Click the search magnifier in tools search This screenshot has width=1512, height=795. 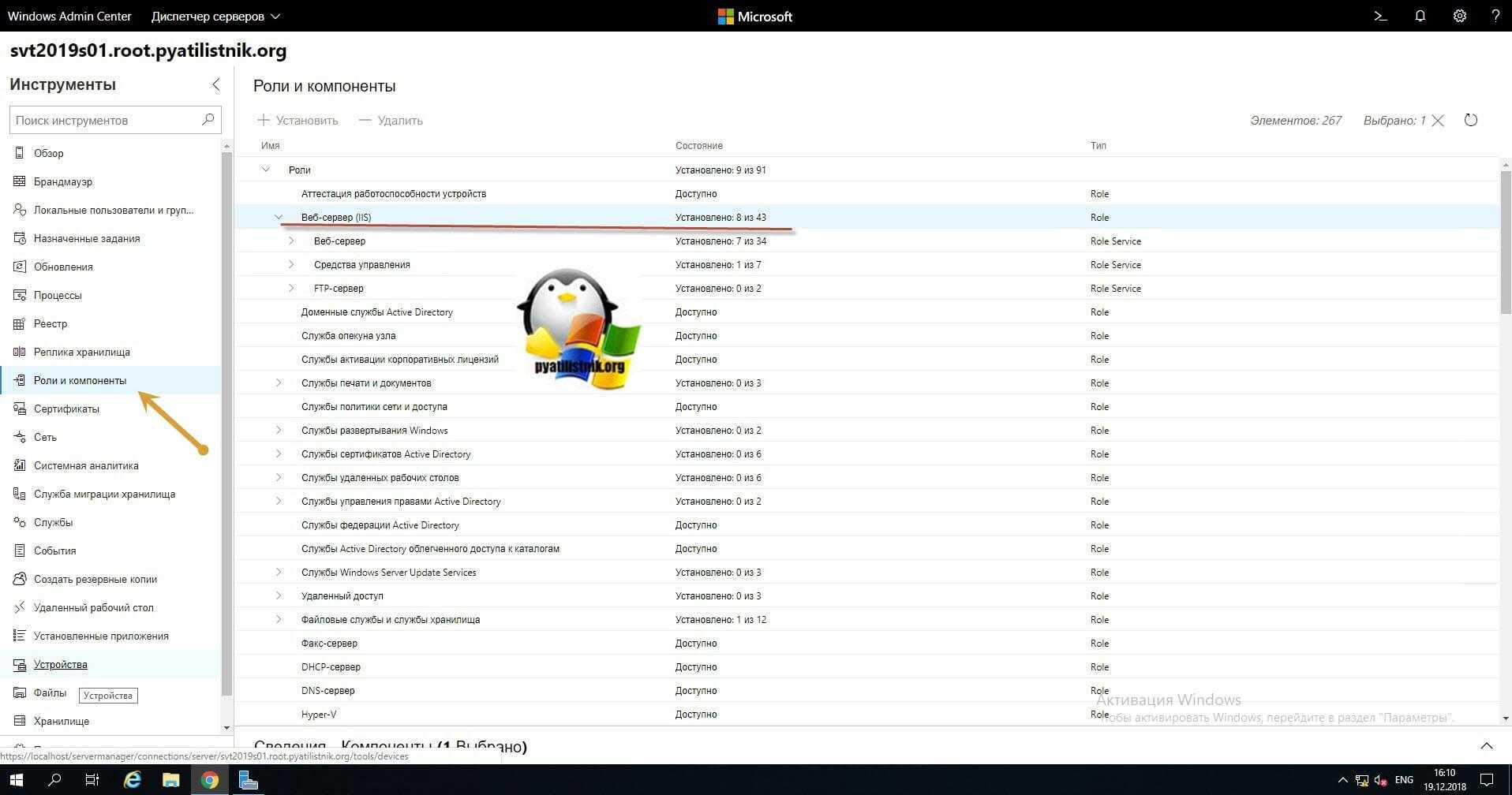pyautogui.click(x=208, y=120)
